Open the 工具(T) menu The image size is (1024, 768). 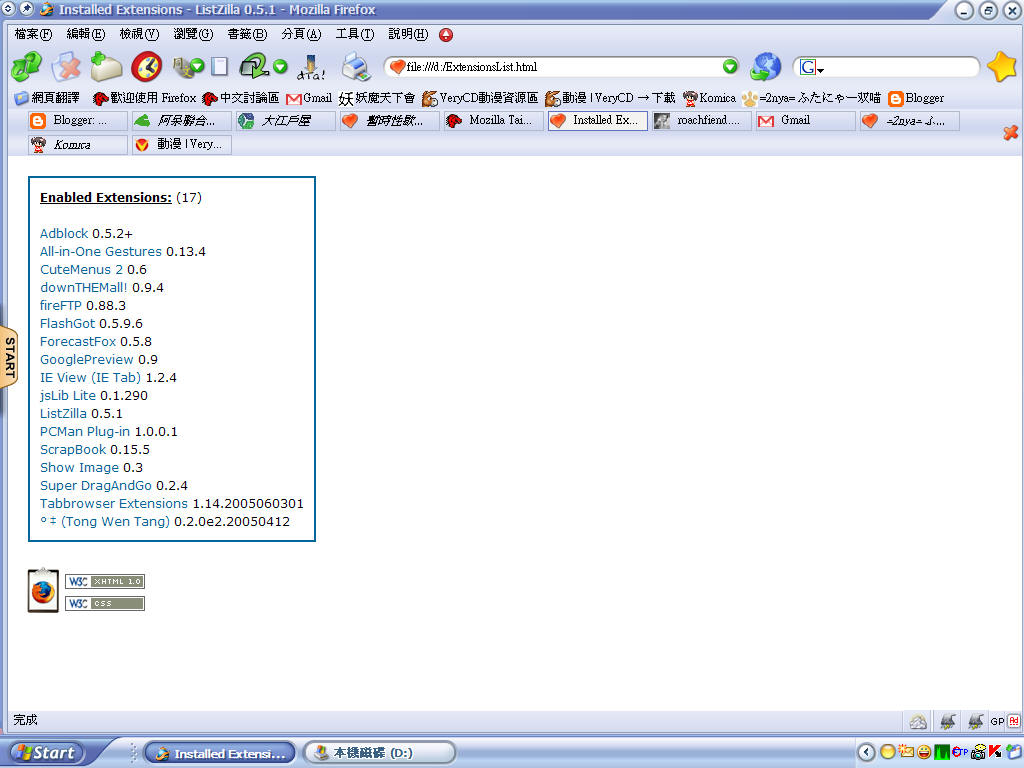[354, 34]
